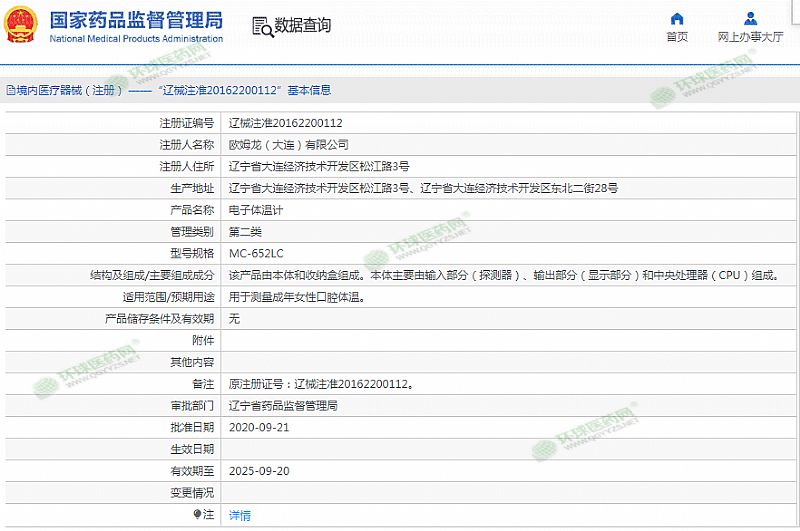Open the 详情 details link

coord(240,515)
